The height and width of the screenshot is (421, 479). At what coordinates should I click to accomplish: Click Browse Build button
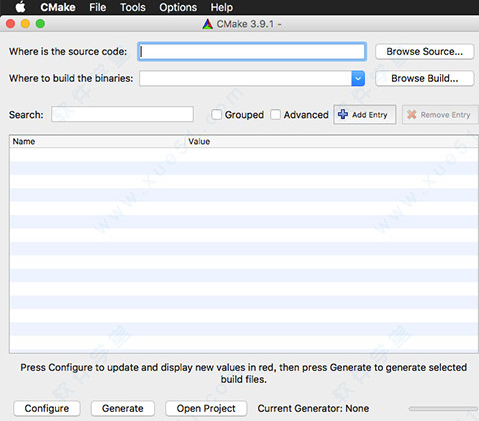click(424, 78)
